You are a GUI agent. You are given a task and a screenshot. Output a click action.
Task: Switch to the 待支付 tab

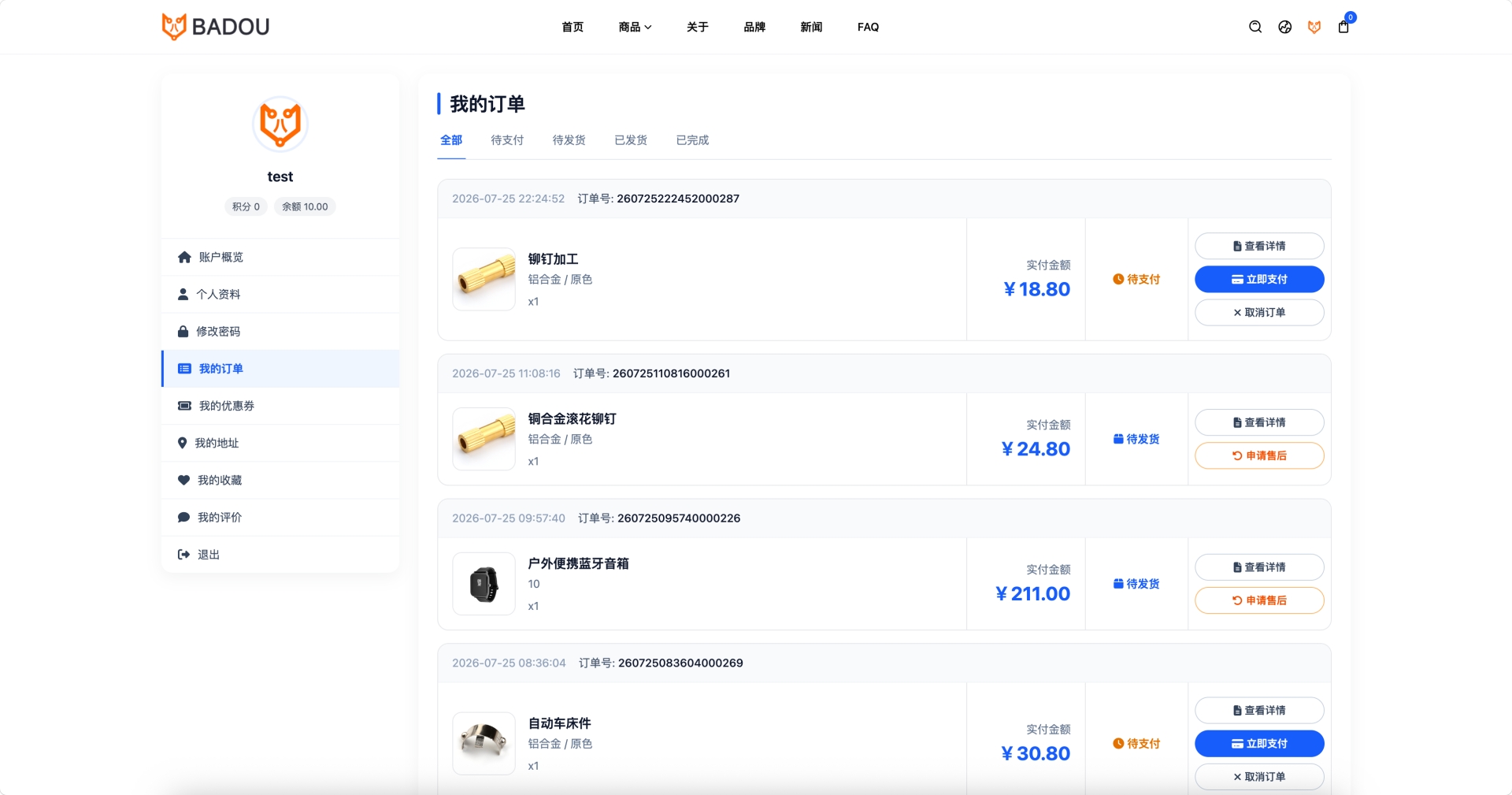click(507, 140)
